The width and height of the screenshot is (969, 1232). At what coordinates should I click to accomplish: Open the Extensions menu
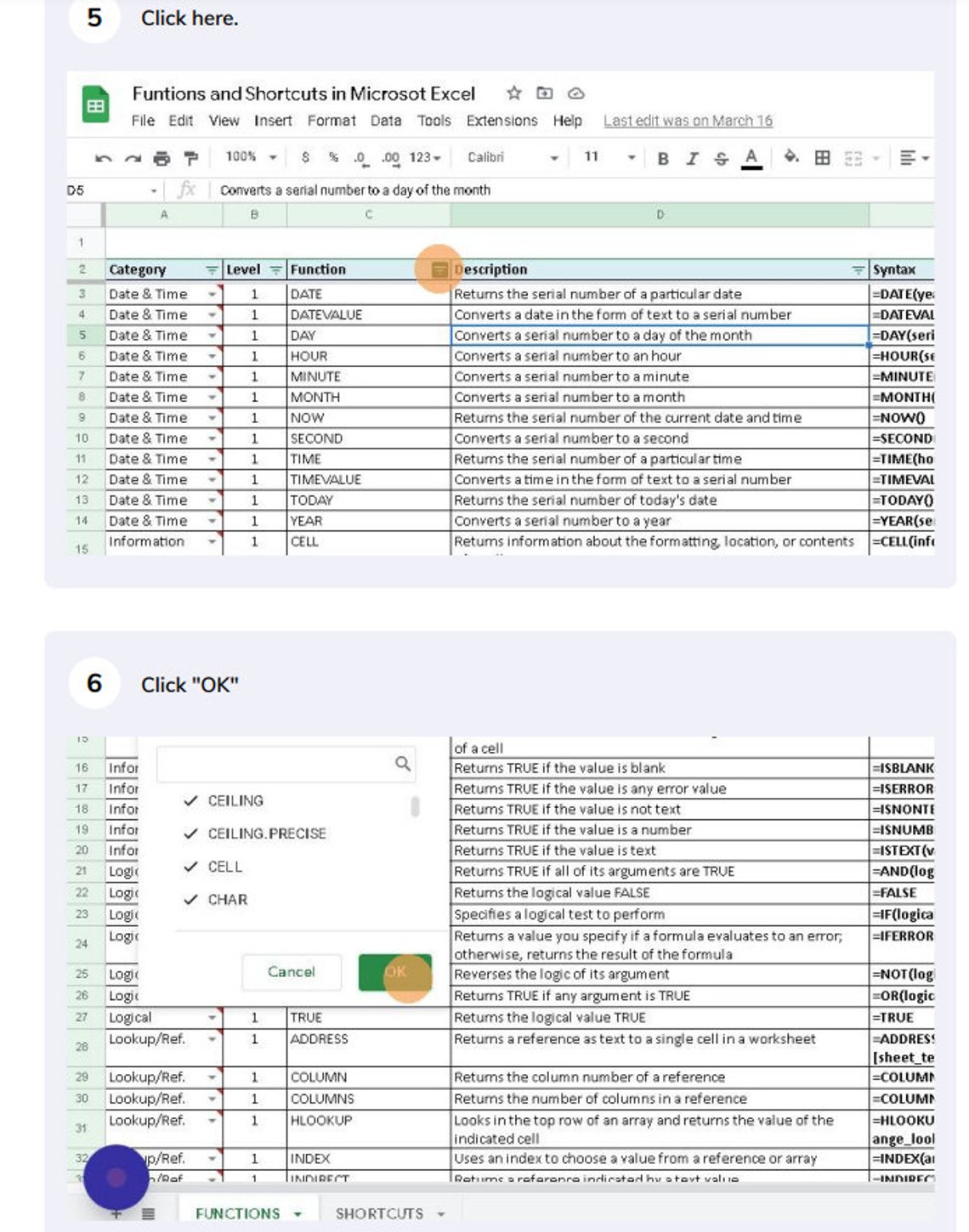tap(500, 121)
